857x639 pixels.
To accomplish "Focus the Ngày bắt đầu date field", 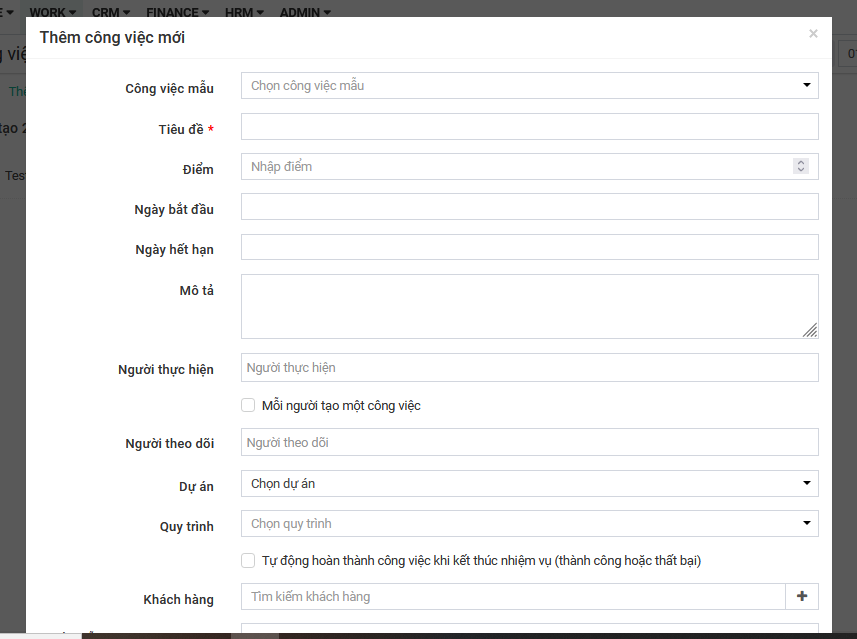I will click(x=529, y=207).
